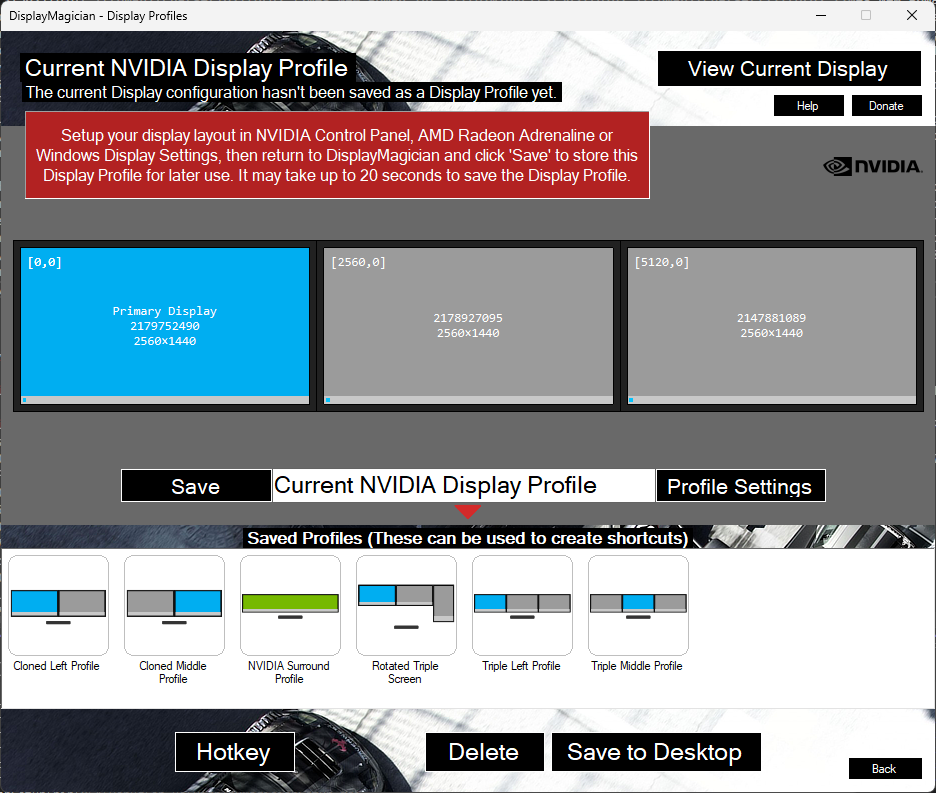This screenshot has width=936, height=793.
Task: Delete the selected profile
Action: click(484, 752)
